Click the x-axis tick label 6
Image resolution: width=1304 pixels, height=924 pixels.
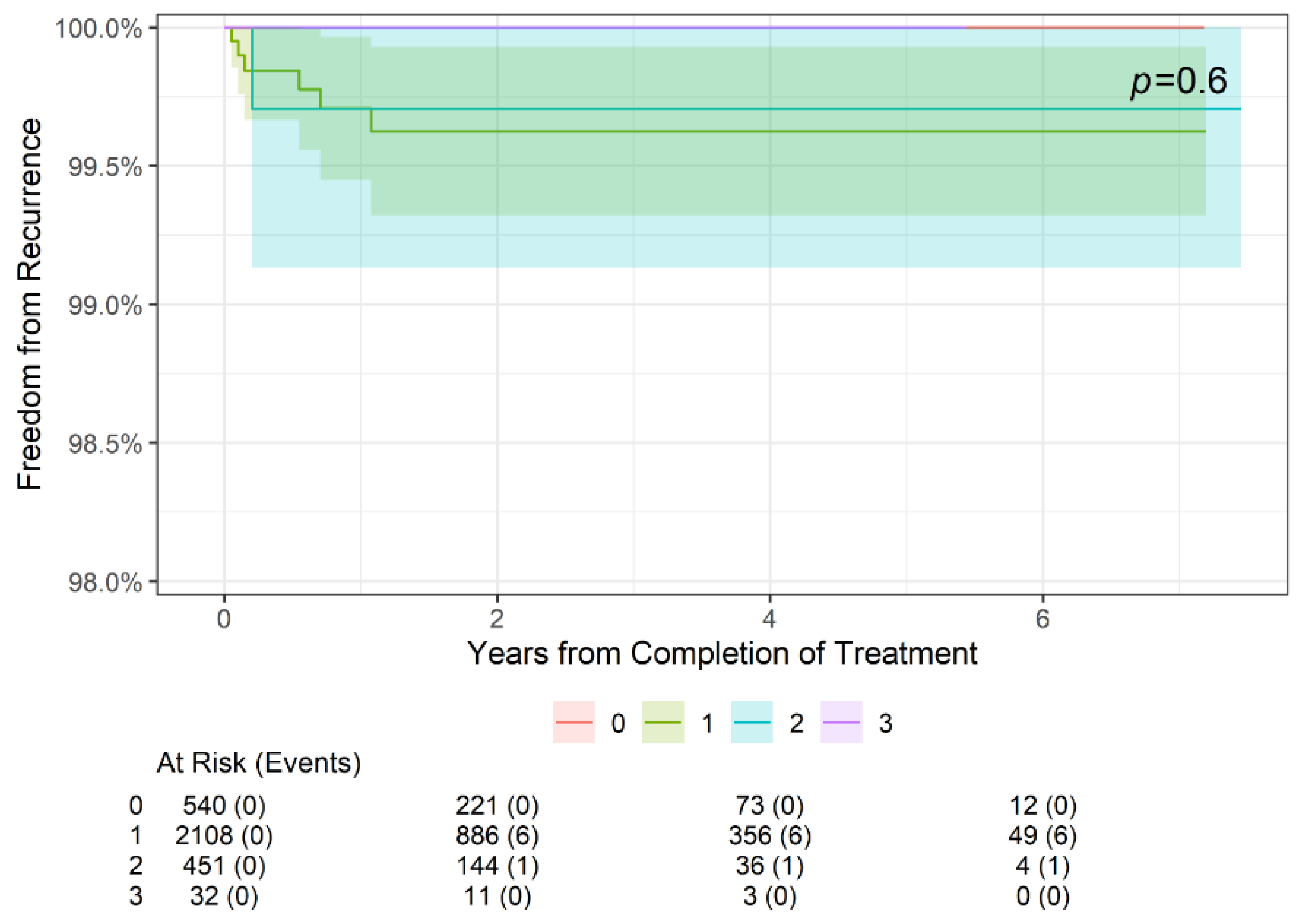(x=1042, y=619)
